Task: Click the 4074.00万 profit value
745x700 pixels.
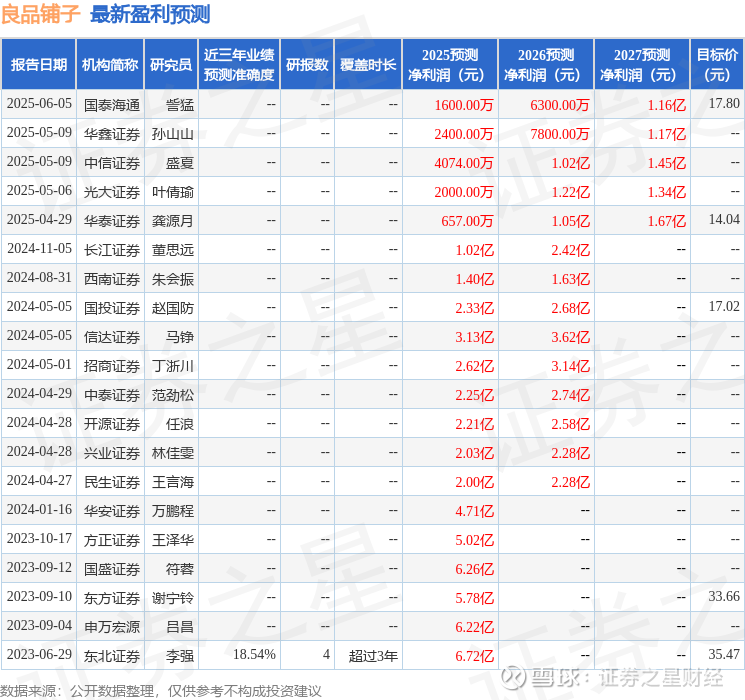Action: pyautogui.click(x=464, y=163)
